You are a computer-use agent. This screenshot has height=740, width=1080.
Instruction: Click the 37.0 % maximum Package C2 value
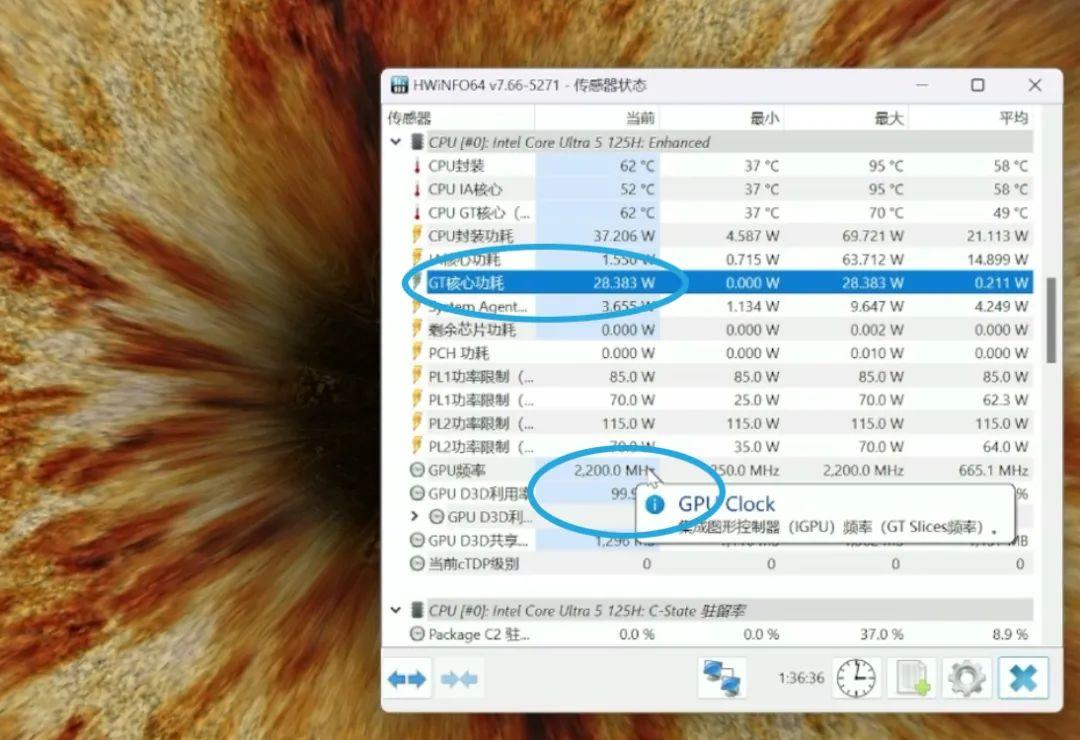(881, 634)
